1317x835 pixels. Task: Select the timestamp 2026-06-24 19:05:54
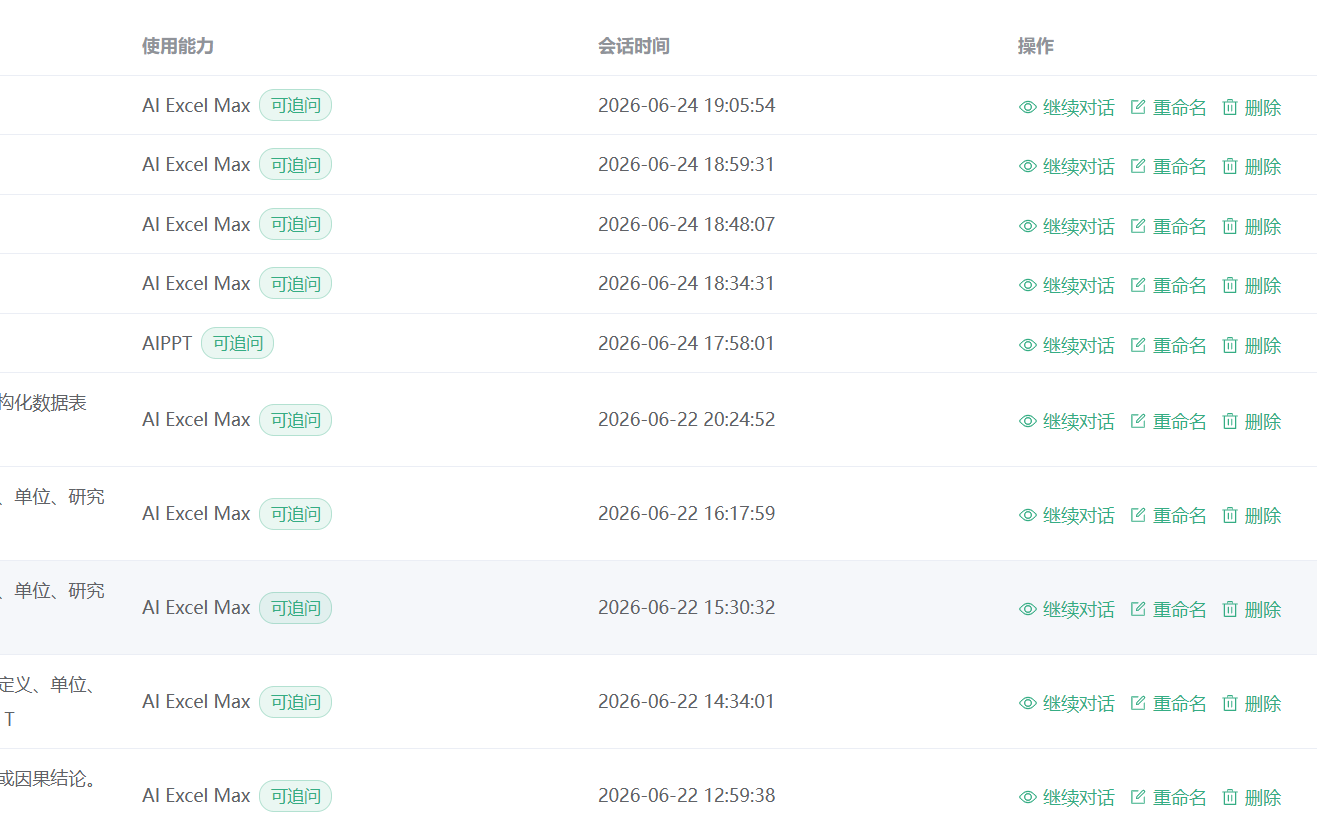coord(686,105)
